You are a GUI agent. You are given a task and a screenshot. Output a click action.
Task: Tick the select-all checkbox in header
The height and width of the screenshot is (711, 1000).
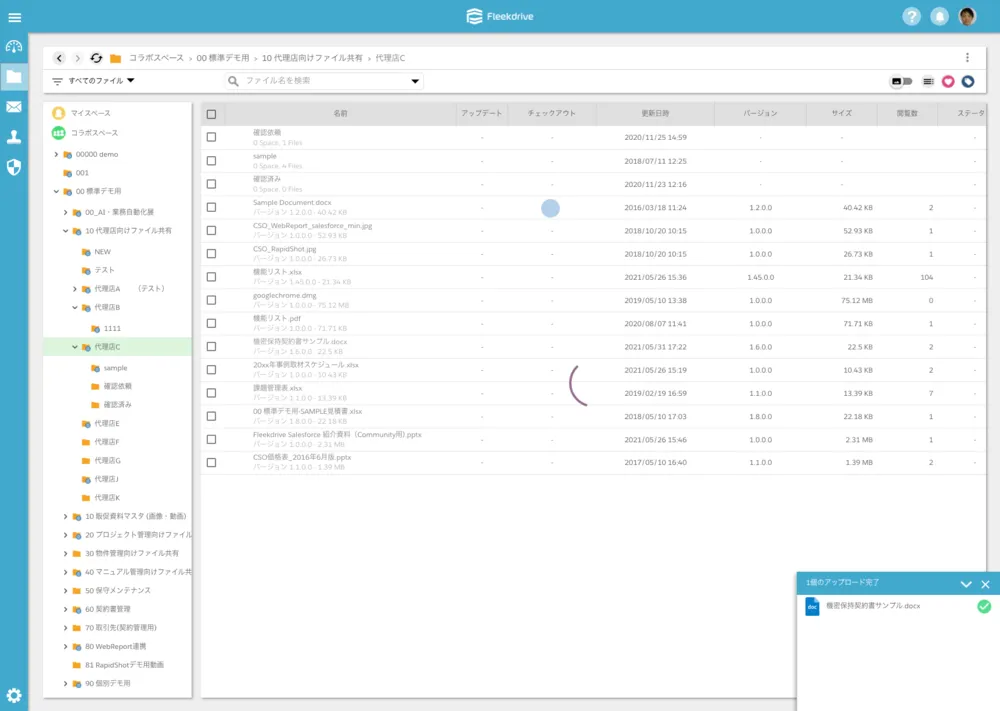[x=211, y=114]
